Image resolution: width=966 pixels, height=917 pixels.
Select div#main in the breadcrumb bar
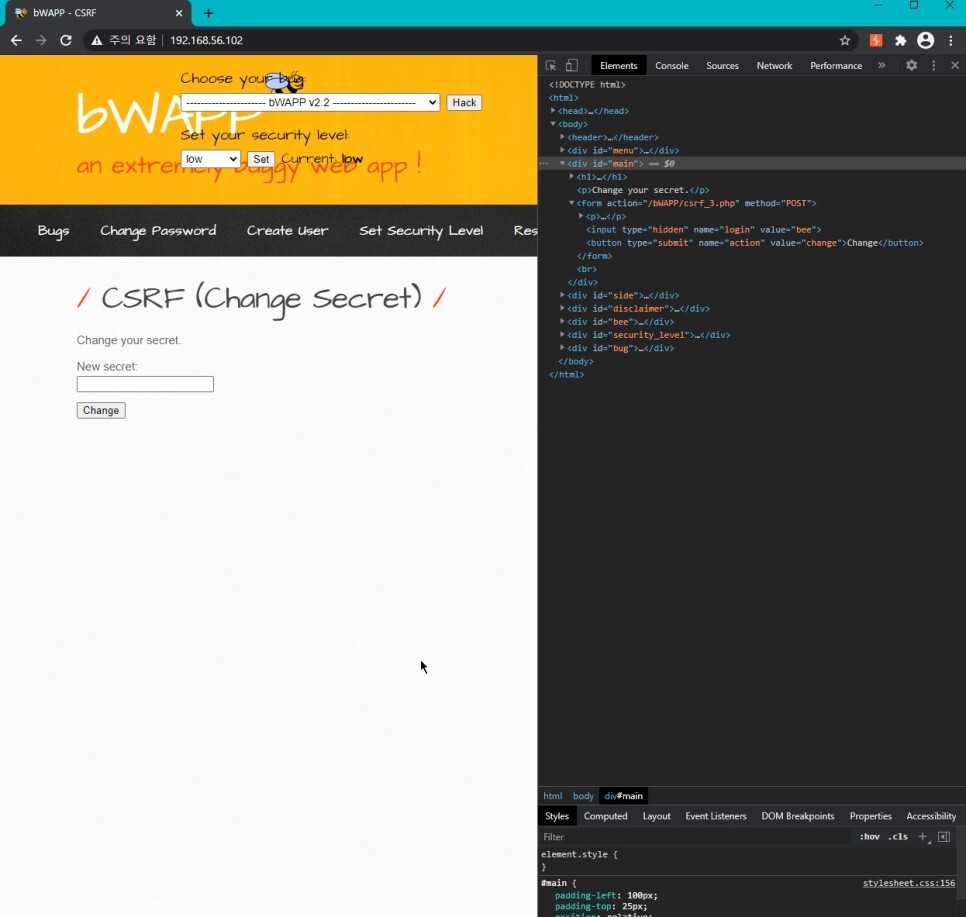click(x=623, y=796)
